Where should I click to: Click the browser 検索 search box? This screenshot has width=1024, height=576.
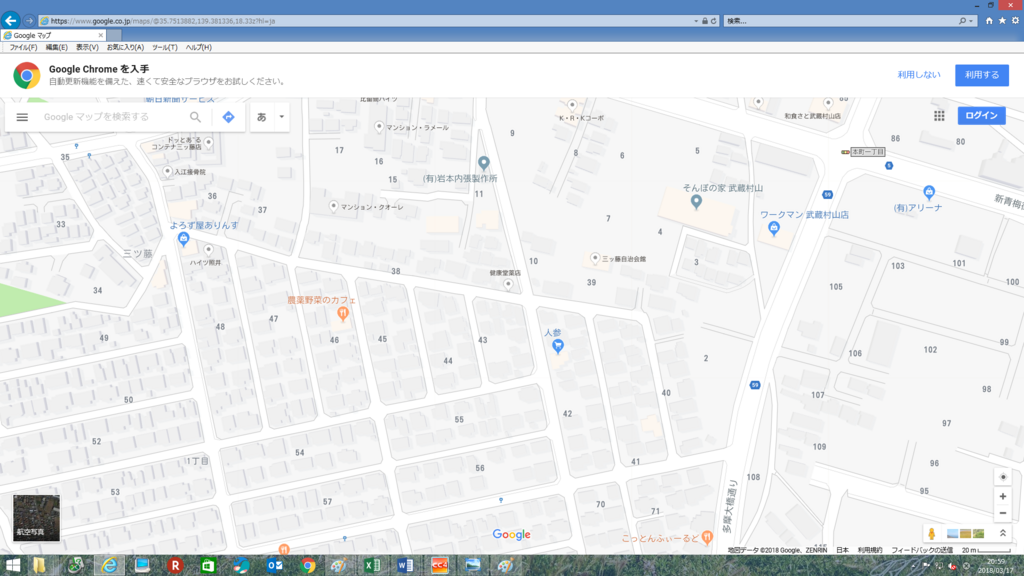[839, 21]
